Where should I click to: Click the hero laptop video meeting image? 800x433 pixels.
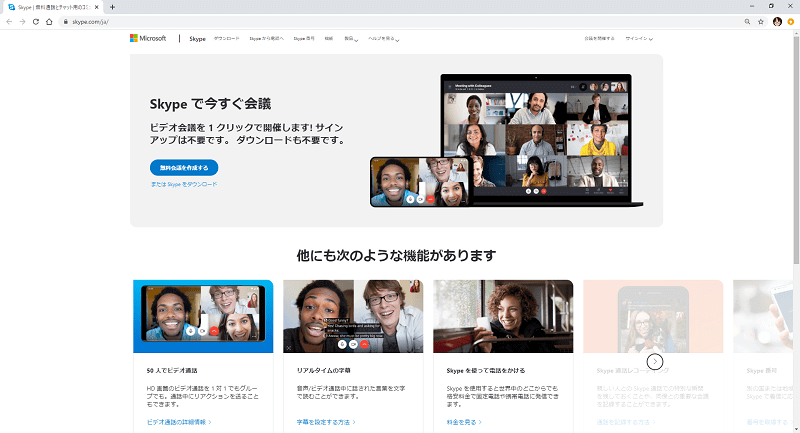[x=536, y=140]
